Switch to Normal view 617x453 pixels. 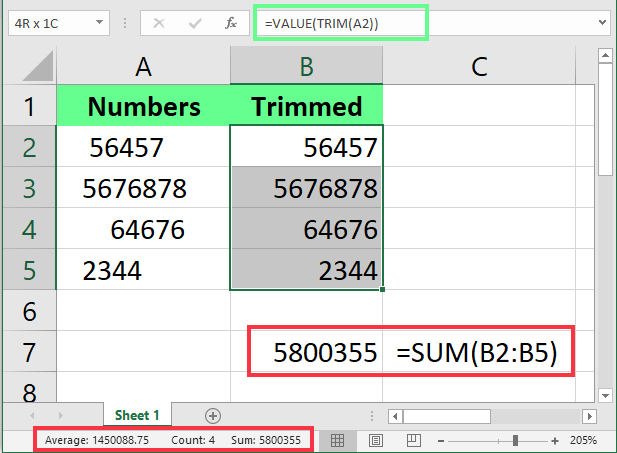(x=337, y=440)
